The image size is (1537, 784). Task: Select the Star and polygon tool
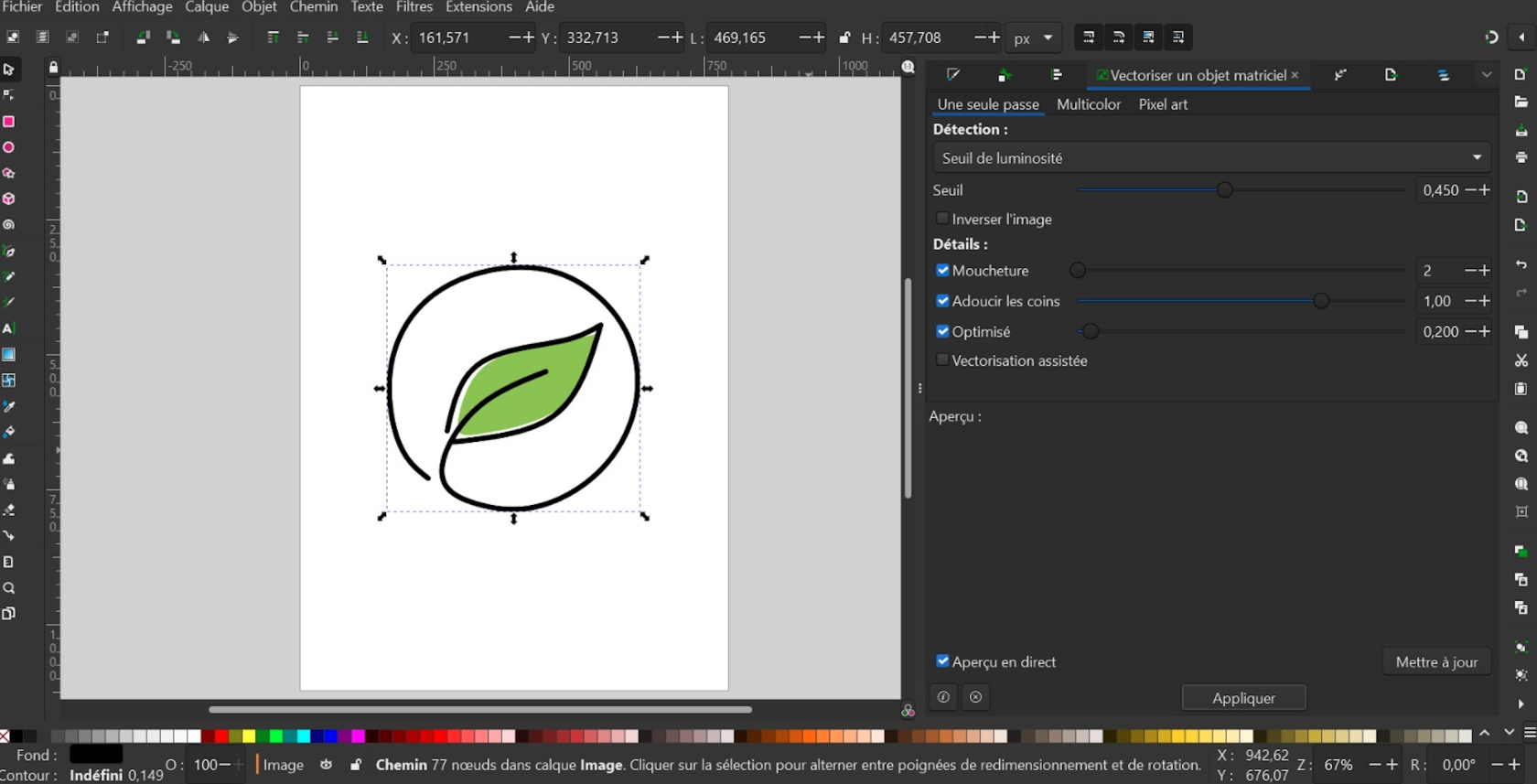pyautogui.click(x=9, y=173)
